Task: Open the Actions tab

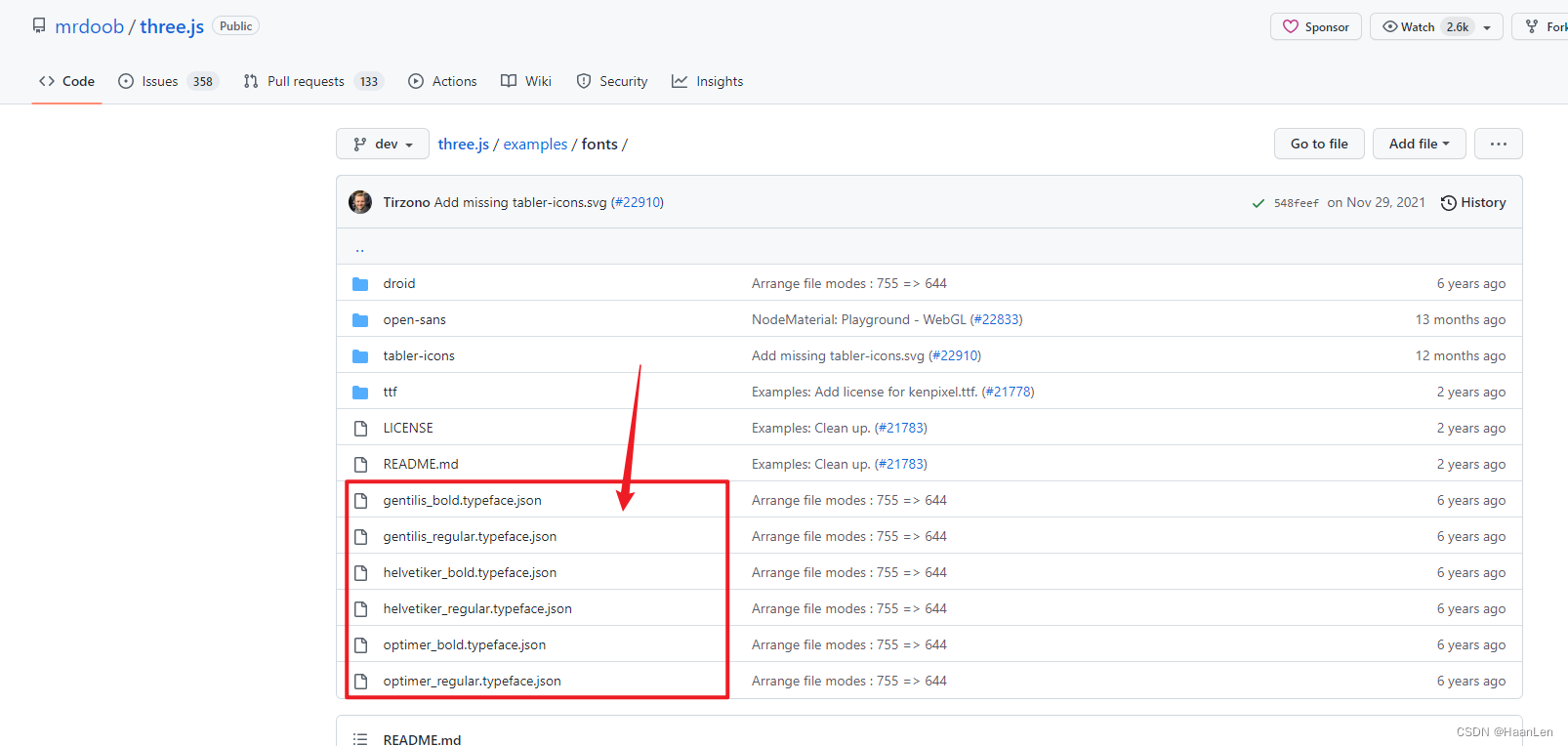Action: (x=443, y=81)
